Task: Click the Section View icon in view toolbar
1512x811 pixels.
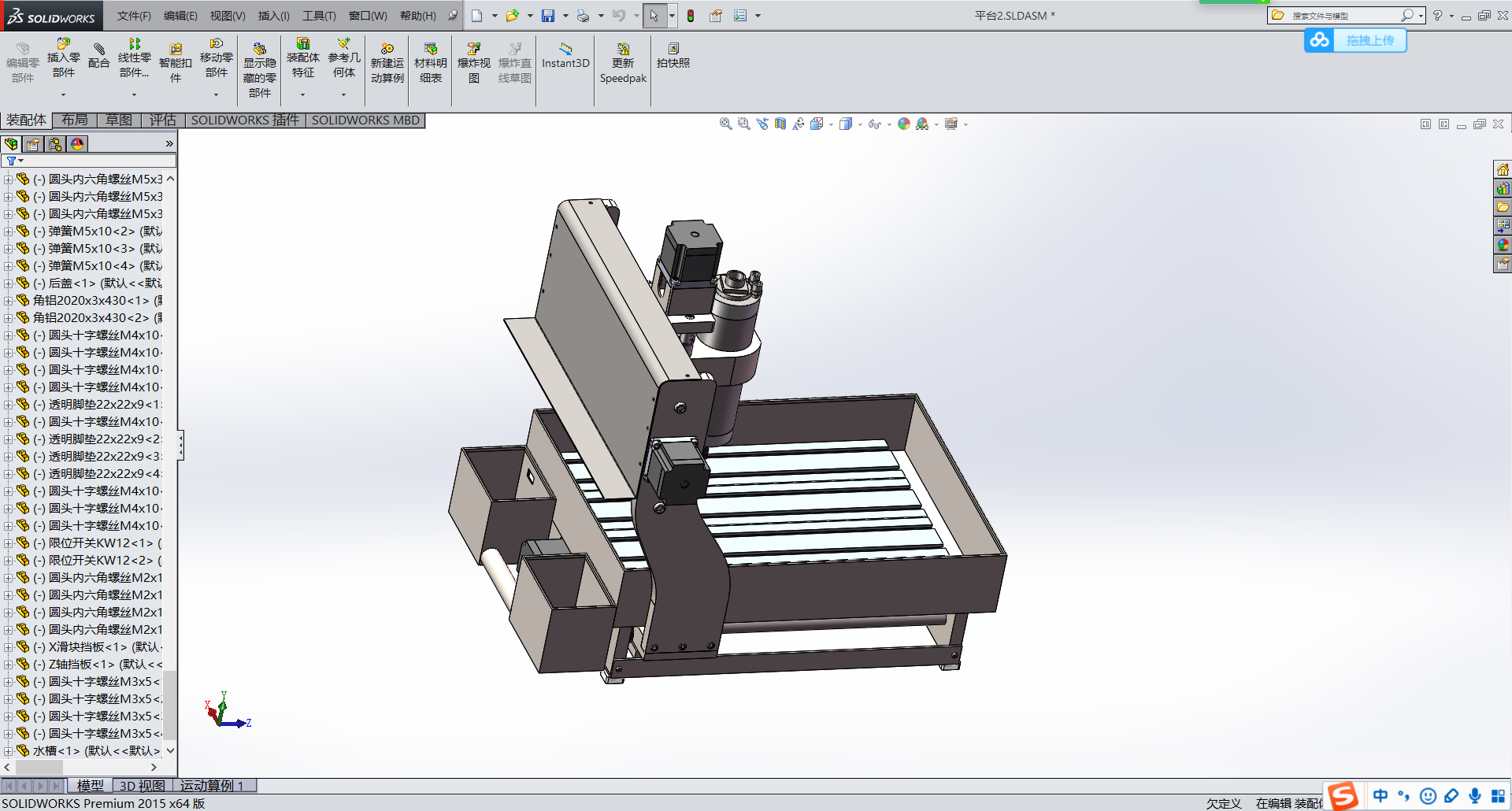Action: pyautogui.click(x=780, y=124)
